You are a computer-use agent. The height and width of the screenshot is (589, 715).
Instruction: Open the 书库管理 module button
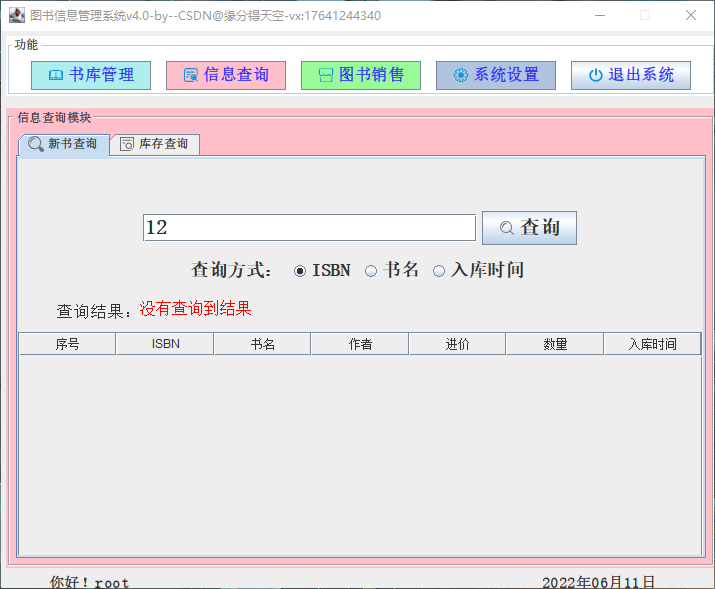[91, 75]
